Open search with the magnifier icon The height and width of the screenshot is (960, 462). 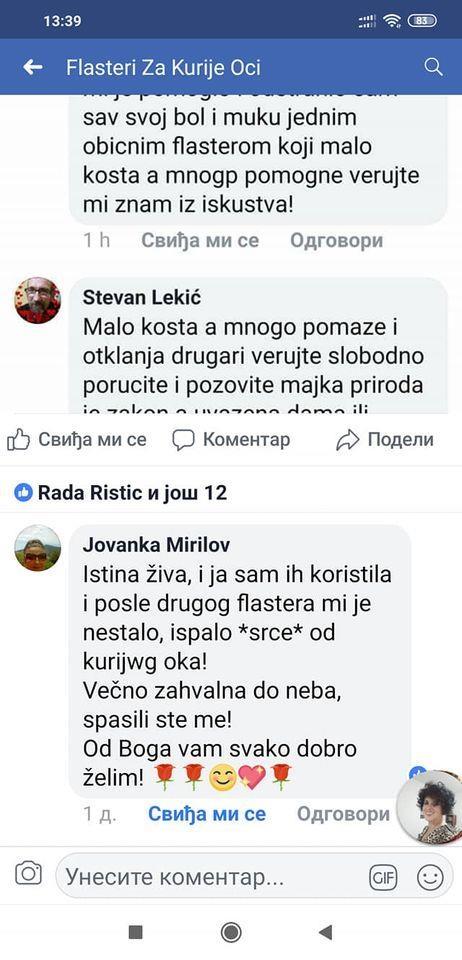click(x=433, y=67)
